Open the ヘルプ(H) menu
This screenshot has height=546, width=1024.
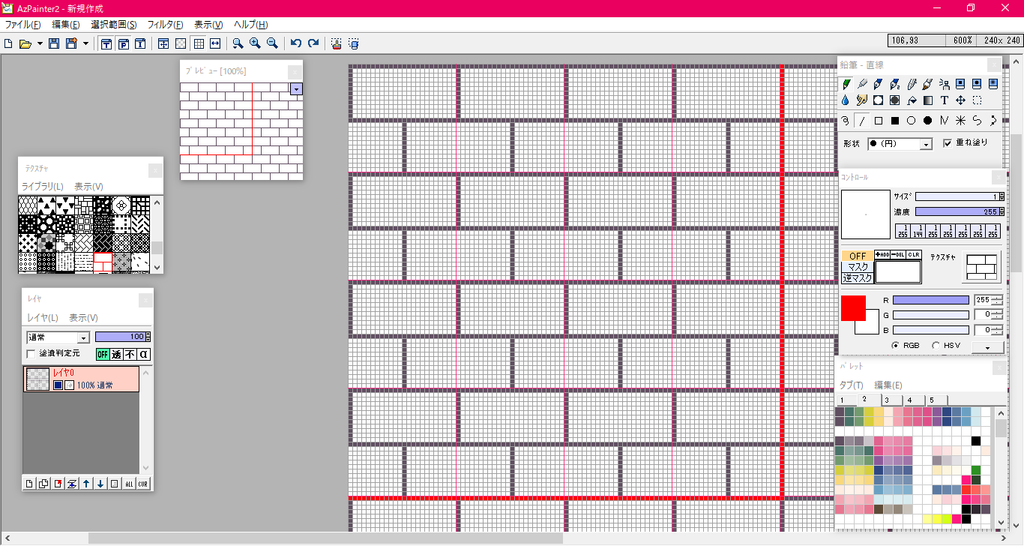(251, 24)
